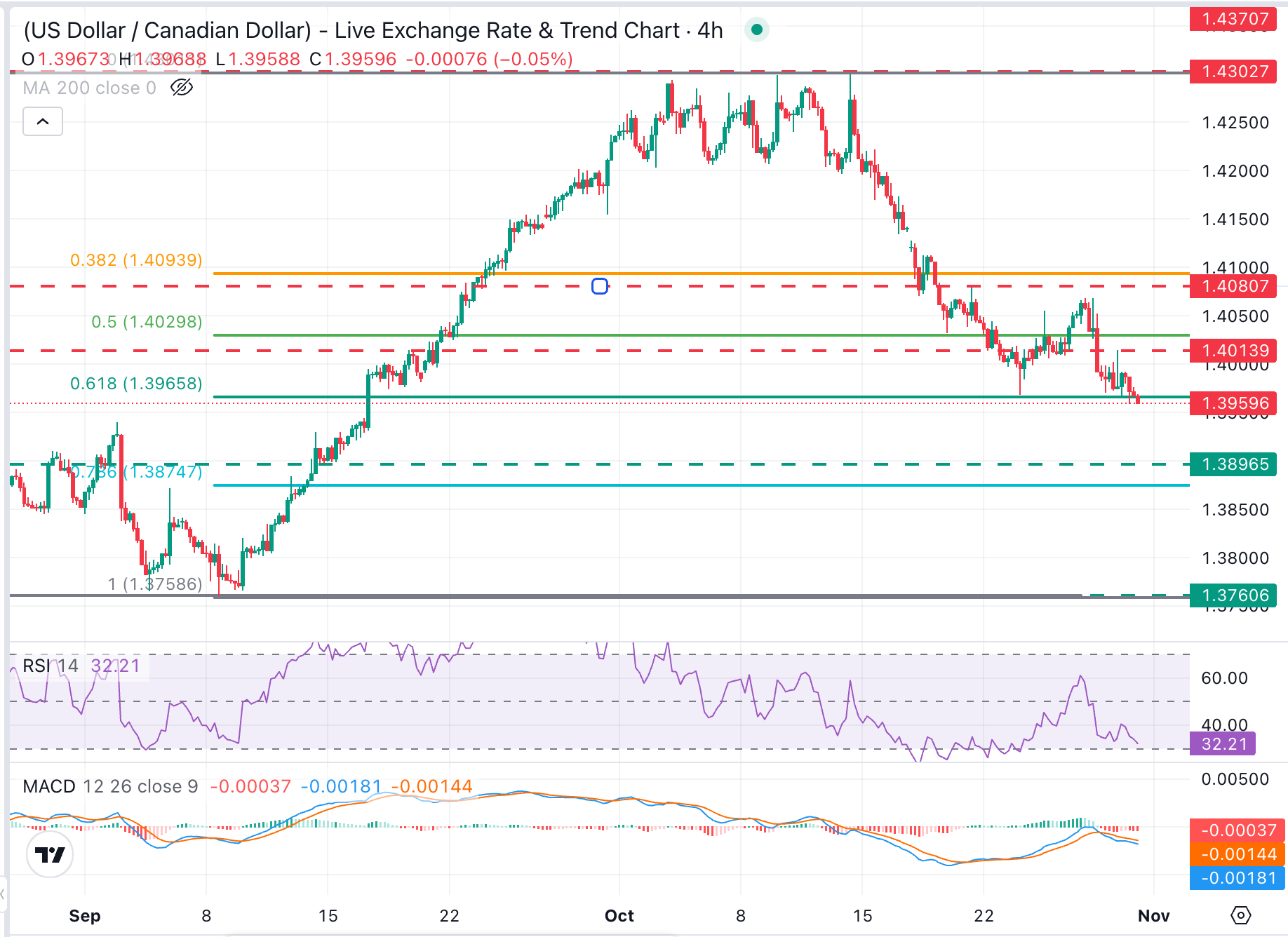
Task: Click the Oct label on time axis
Action: [x=619, y=915]
